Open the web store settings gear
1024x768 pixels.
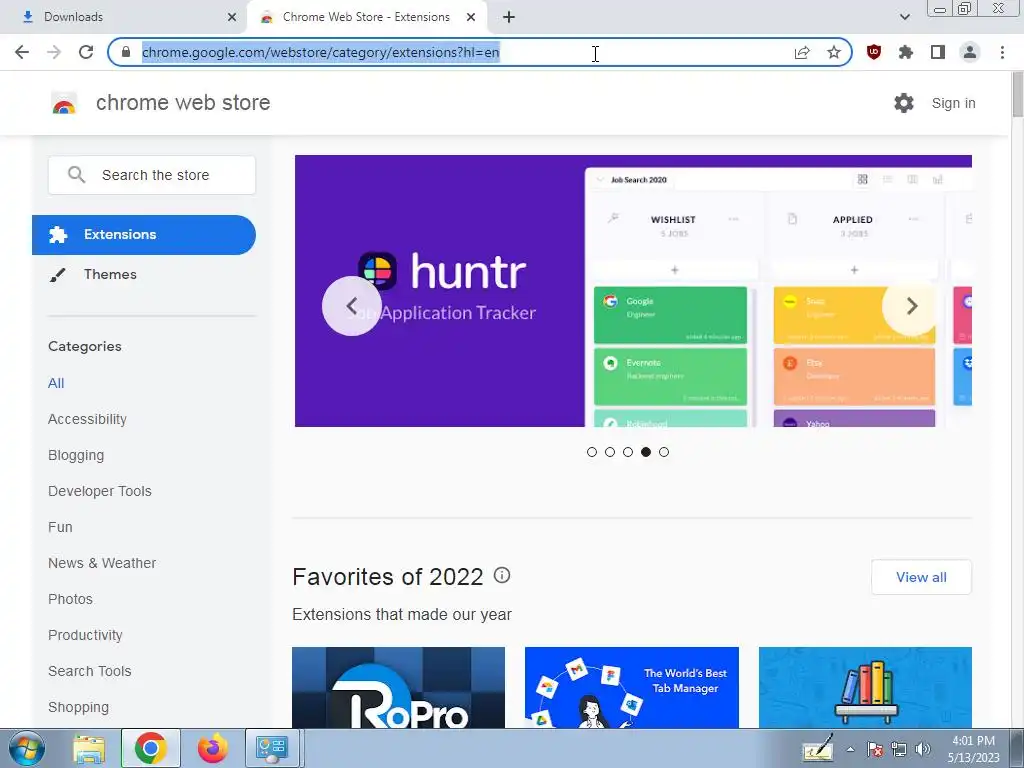[x=904, y=103]
